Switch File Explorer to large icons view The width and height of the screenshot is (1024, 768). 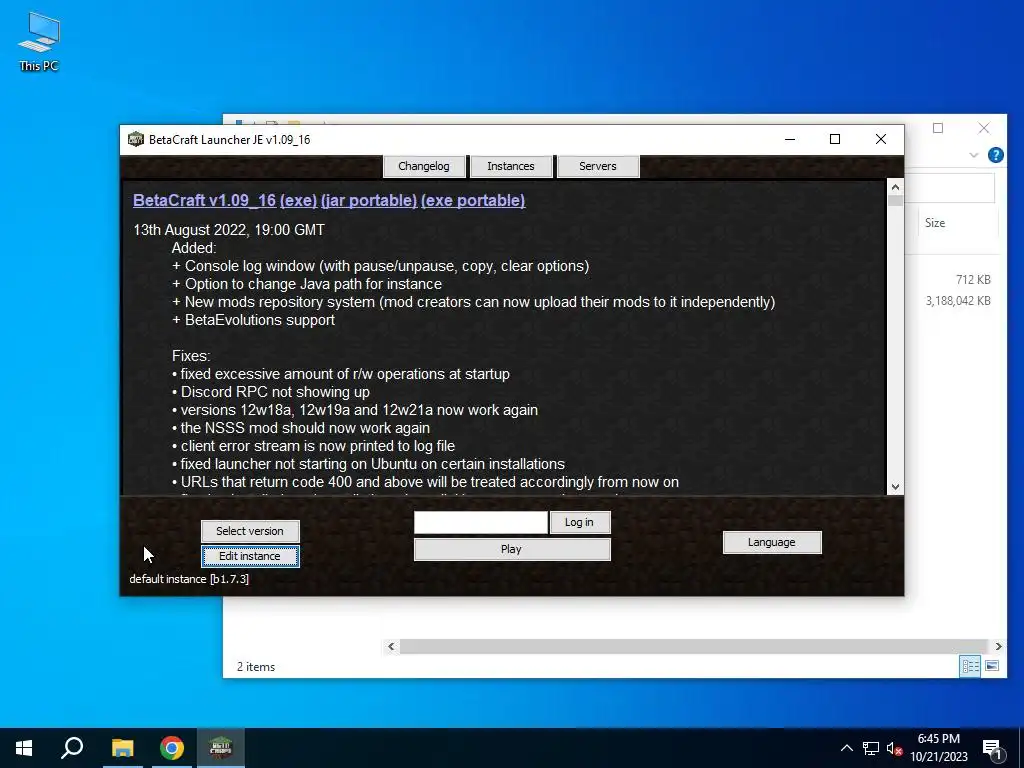click(x=992, y=666)
